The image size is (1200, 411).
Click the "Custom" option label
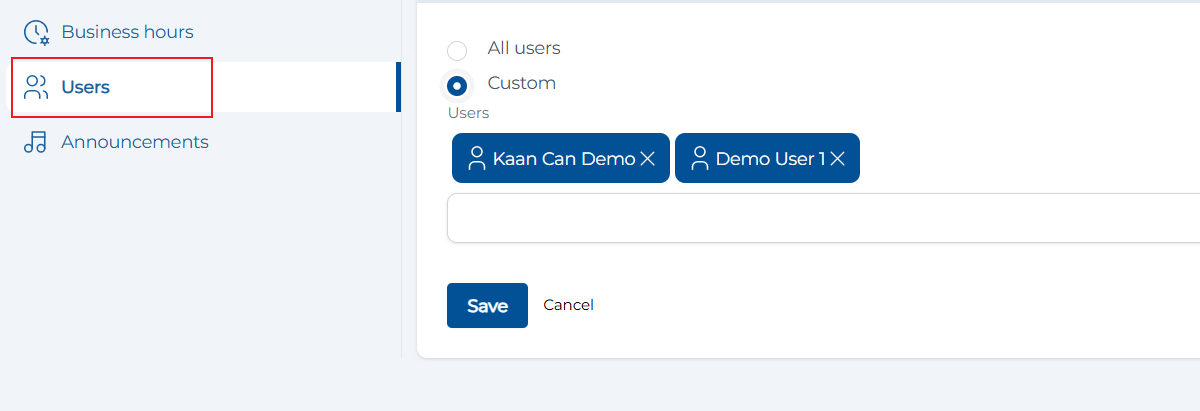tap(521, 83)
